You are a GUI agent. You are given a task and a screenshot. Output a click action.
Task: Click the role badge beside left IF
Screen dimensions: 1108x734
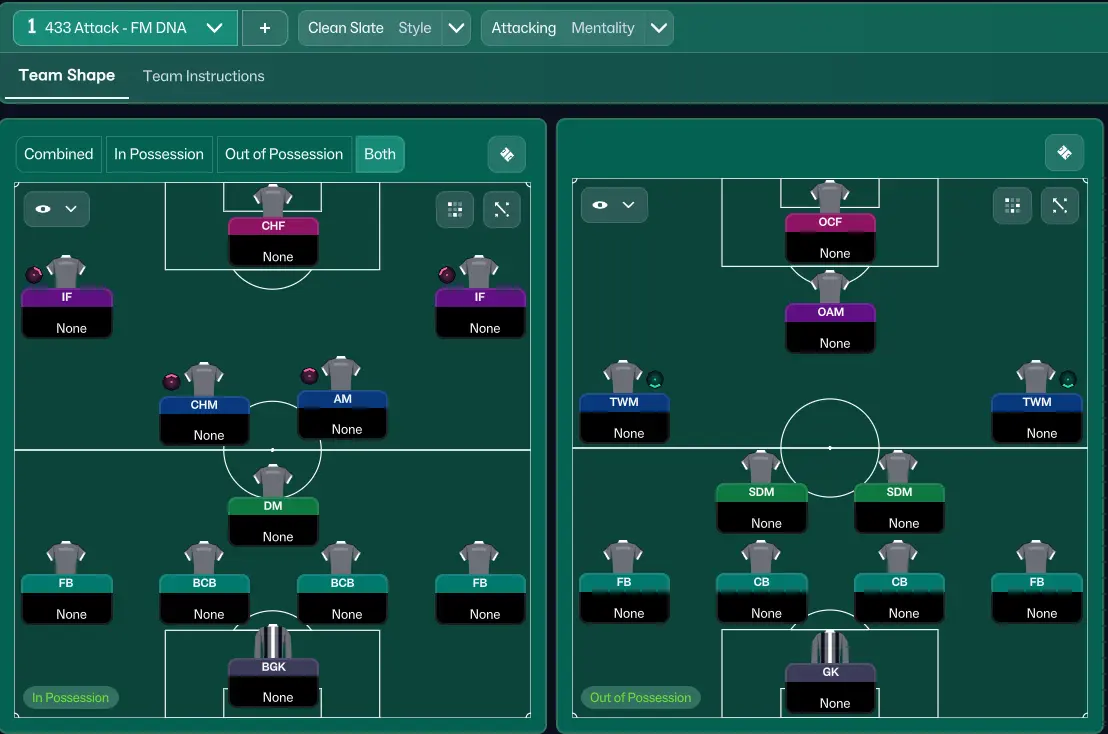pyautogui.click(x=34, y=275)
